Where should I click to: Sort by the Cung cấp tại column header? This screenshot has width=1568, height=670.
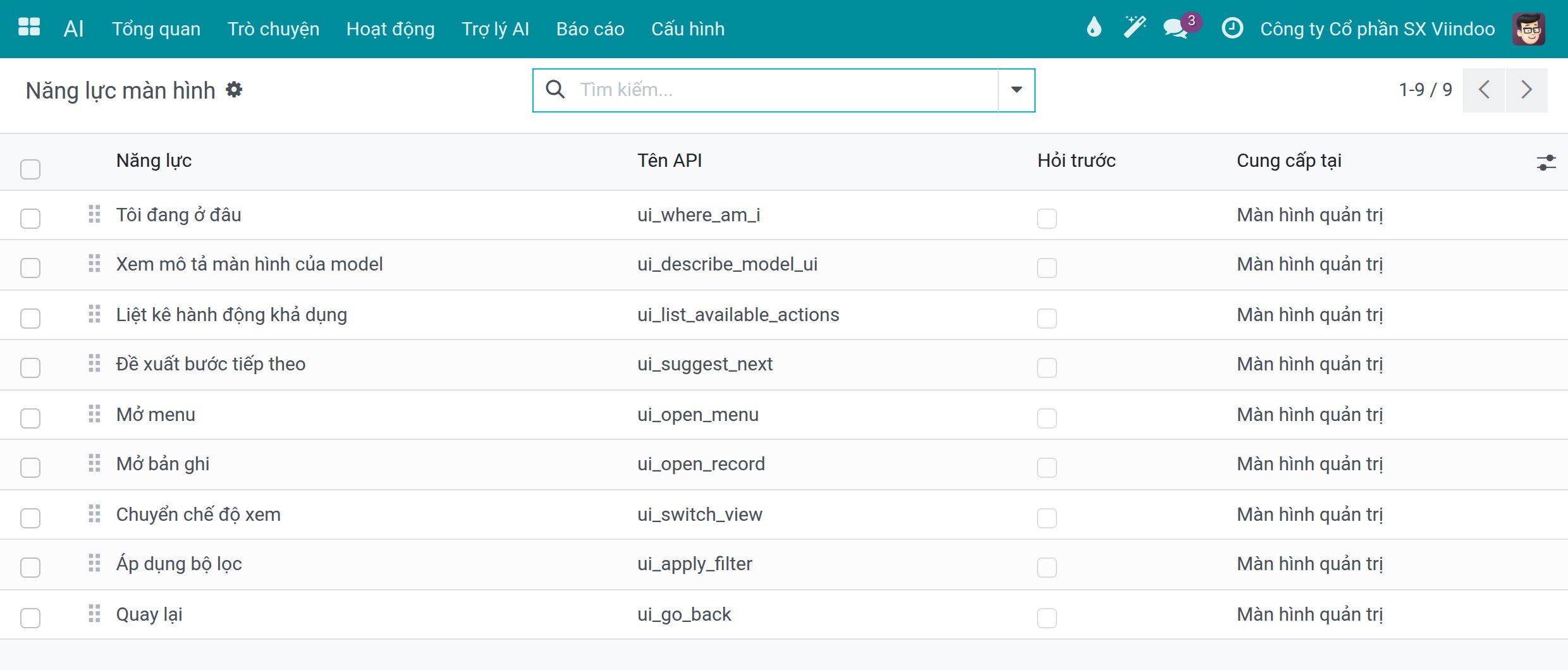(1289, 161)
